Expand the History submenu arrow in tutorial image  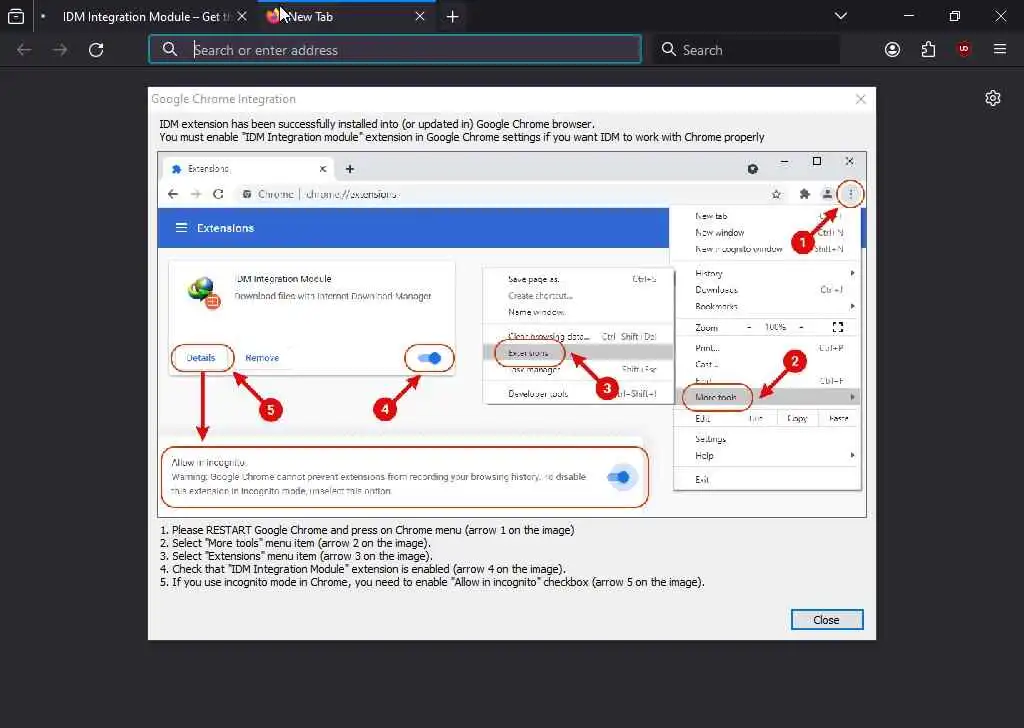[x=852, y=273]
